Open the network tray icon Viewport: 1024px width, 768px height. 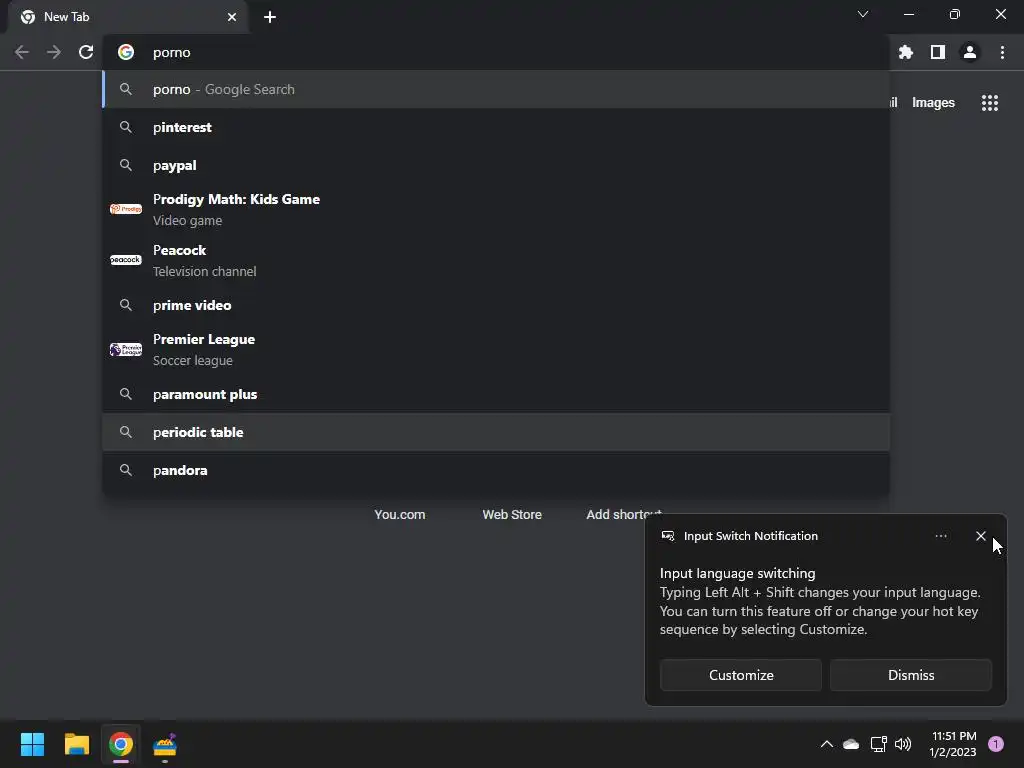[x=878, y=744]
